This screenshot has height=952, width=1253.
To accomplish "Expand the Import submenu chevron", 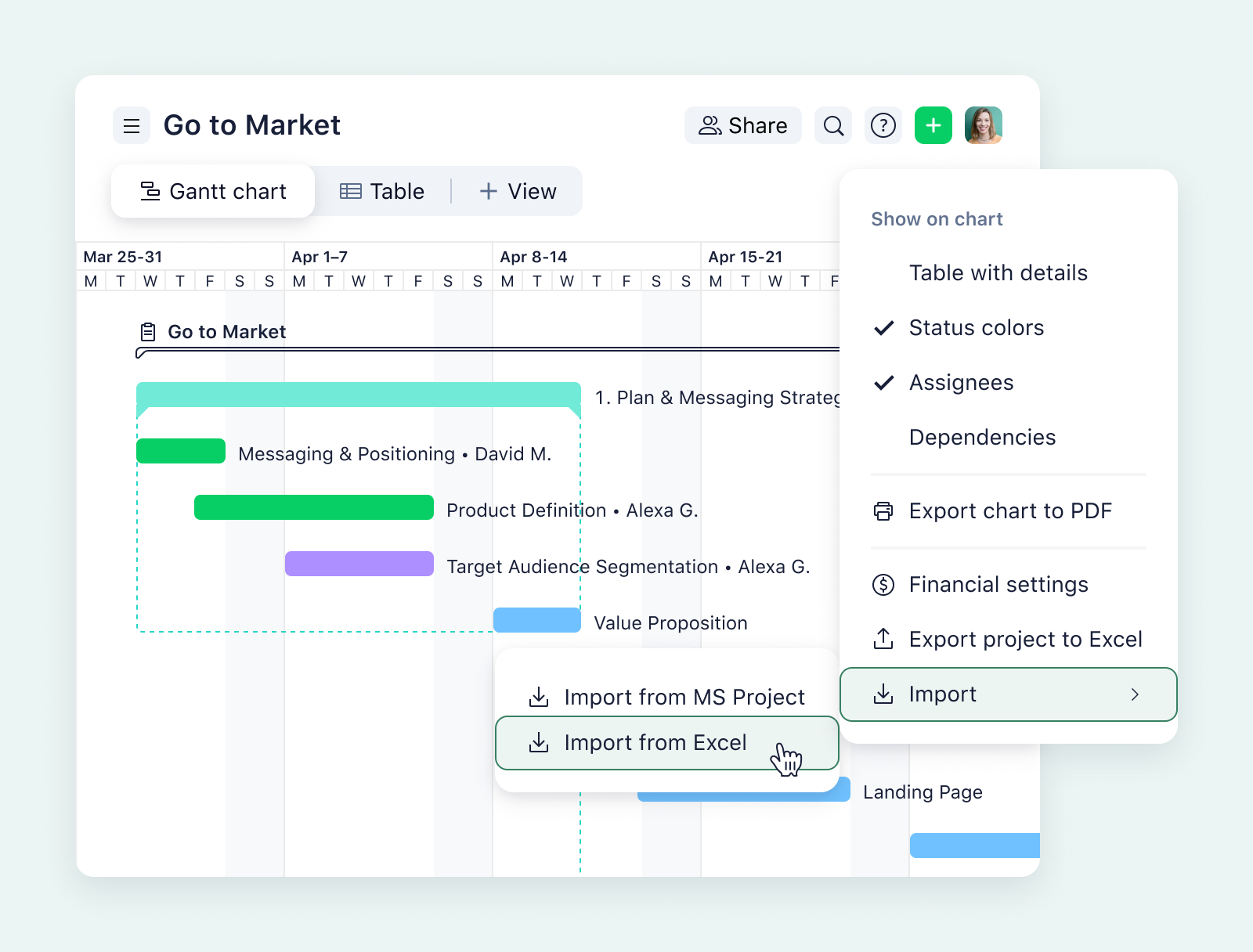I will [1134, 694].
